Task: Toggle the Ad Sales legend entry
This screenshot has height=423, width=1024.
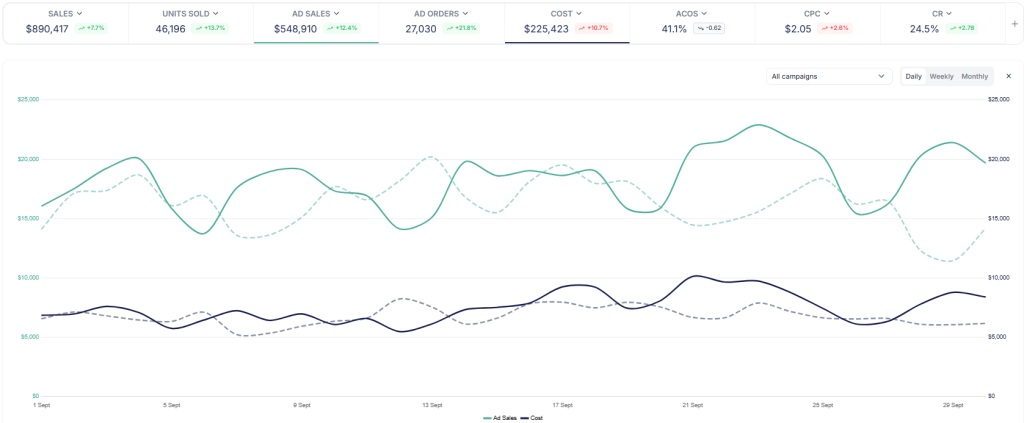Action: 499,417
